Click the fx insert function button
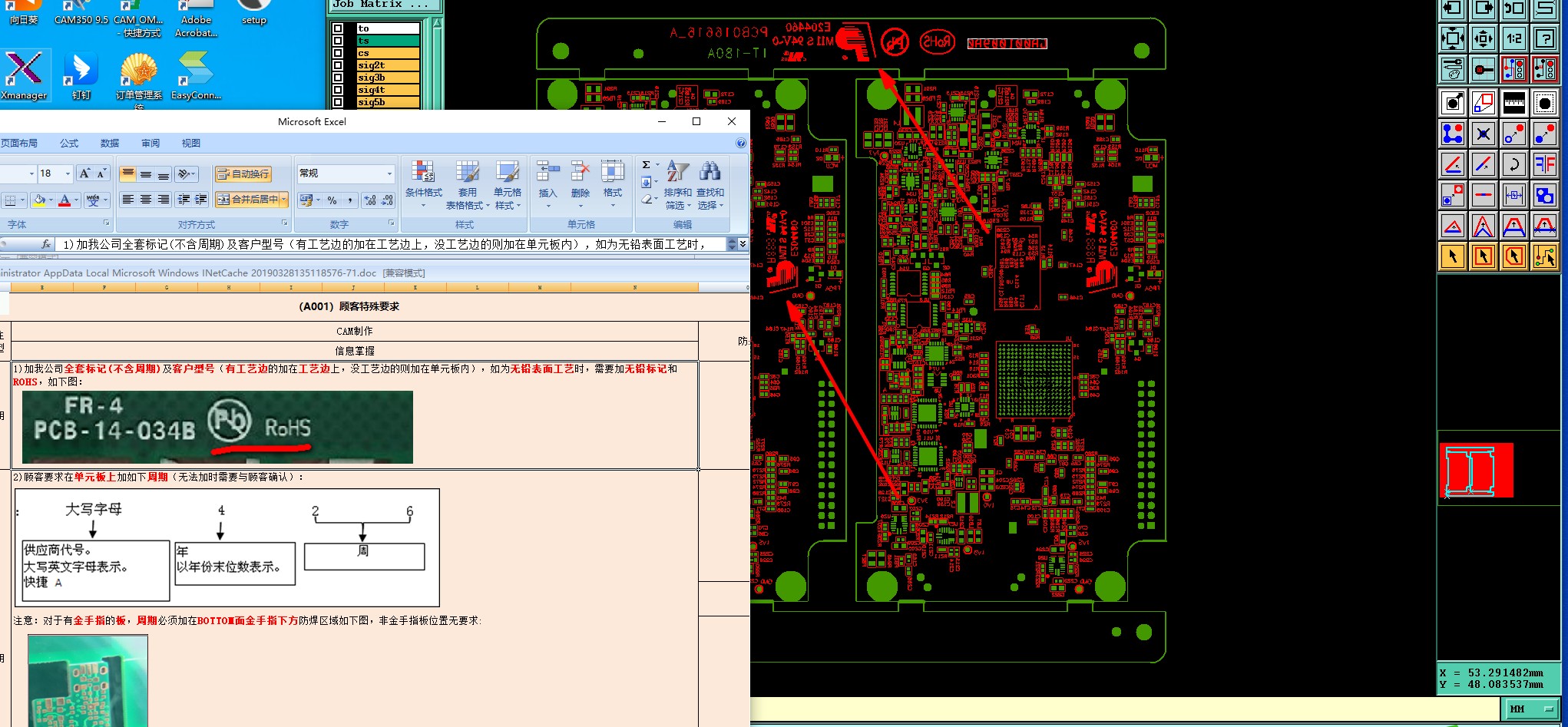Screen dimensions: 1568x727 pyautogui.click(x=46, y=244)
